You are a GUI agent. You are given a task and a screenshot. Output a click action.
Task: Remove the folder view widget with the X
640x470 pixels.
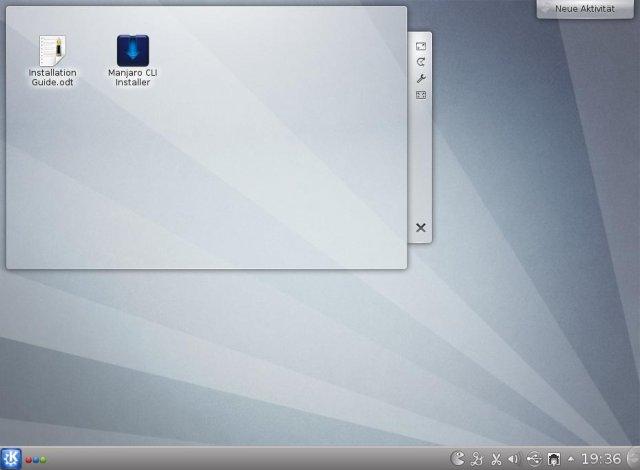click(x=421, y=228)
